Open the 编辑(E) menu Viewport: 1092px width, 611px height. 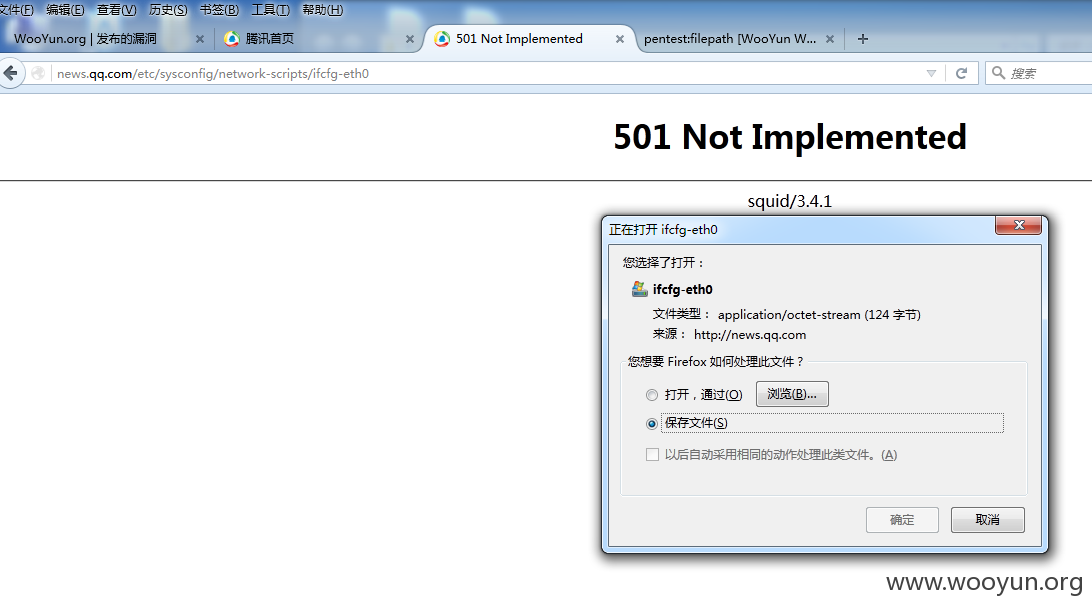click(x=65, y=10)
